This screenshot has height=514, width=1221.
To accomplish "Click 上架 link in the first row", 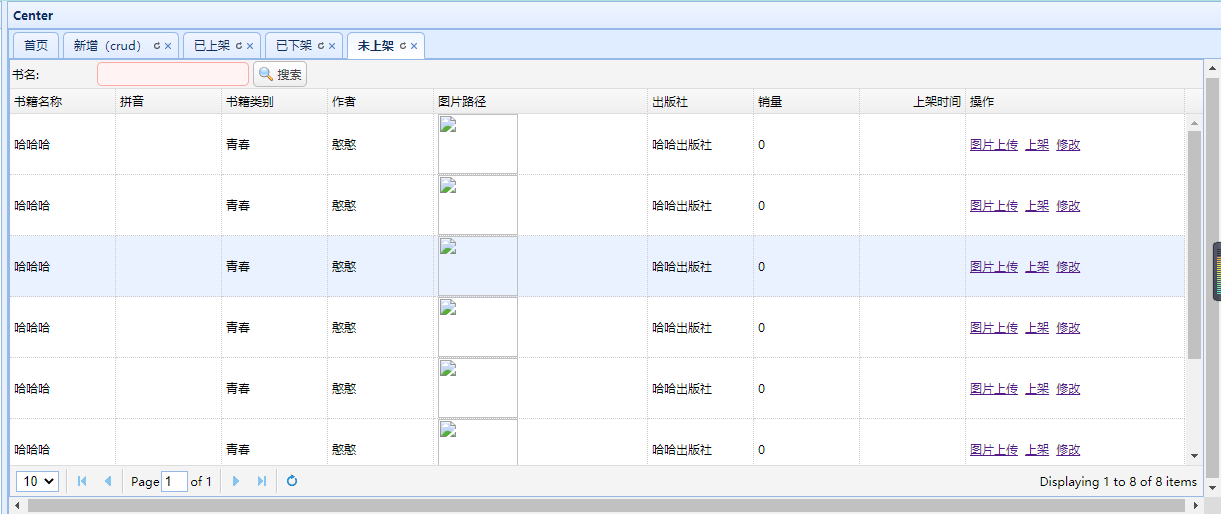I will click(1037, 145).
